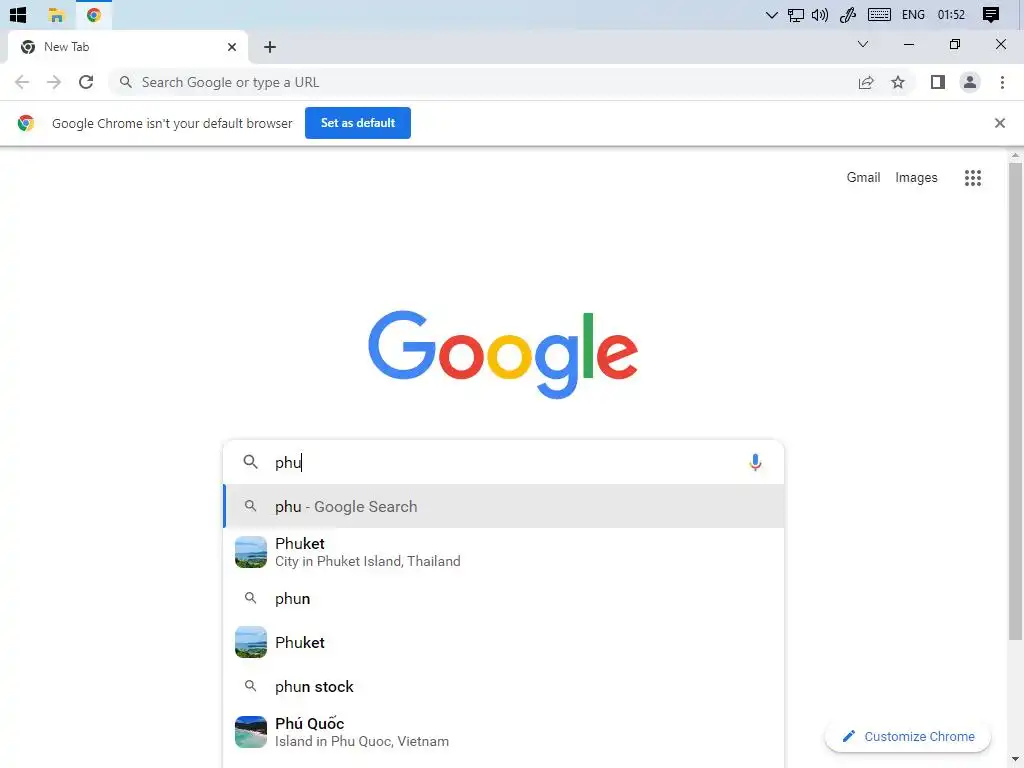Screen dimensions: 1024x768
Task: Switch the ENG input language
Action: point(913,15)
